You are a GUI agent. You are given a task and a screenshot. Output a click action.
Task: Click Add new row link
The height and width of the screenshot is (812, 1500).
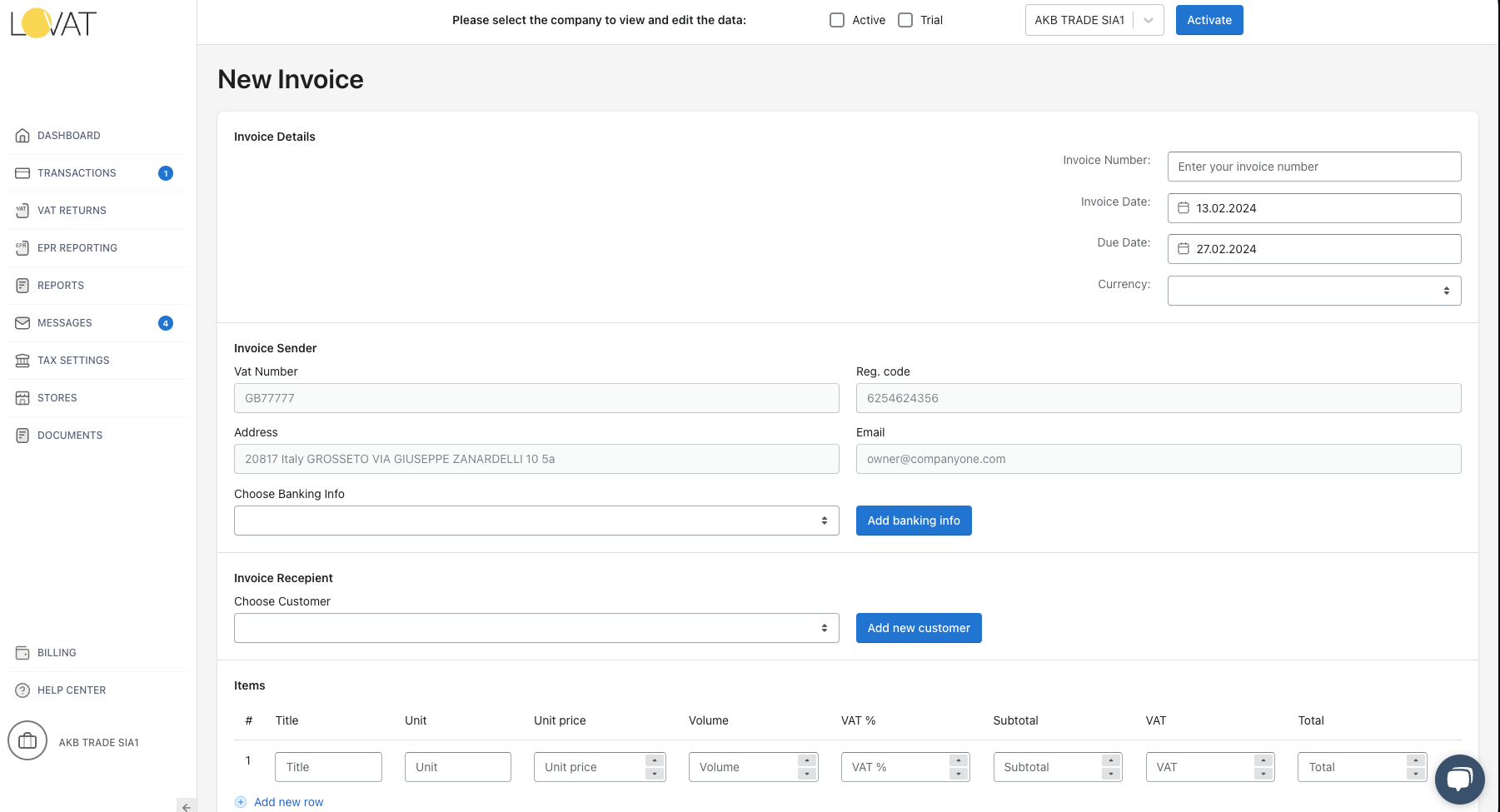point(288,802)
